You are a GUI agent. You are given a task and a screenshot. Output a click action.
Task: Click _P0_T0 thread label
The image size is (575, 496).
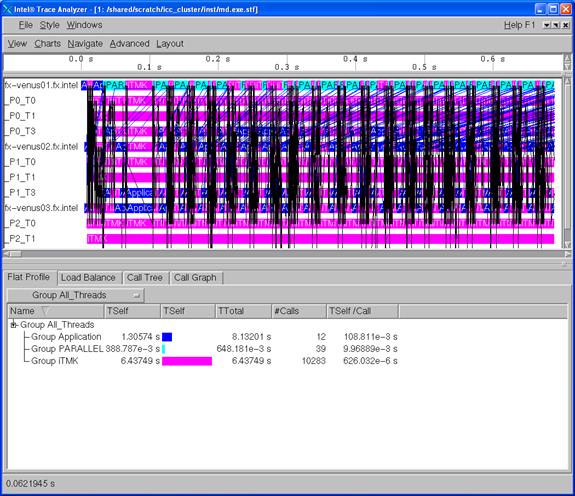point(21,100)
